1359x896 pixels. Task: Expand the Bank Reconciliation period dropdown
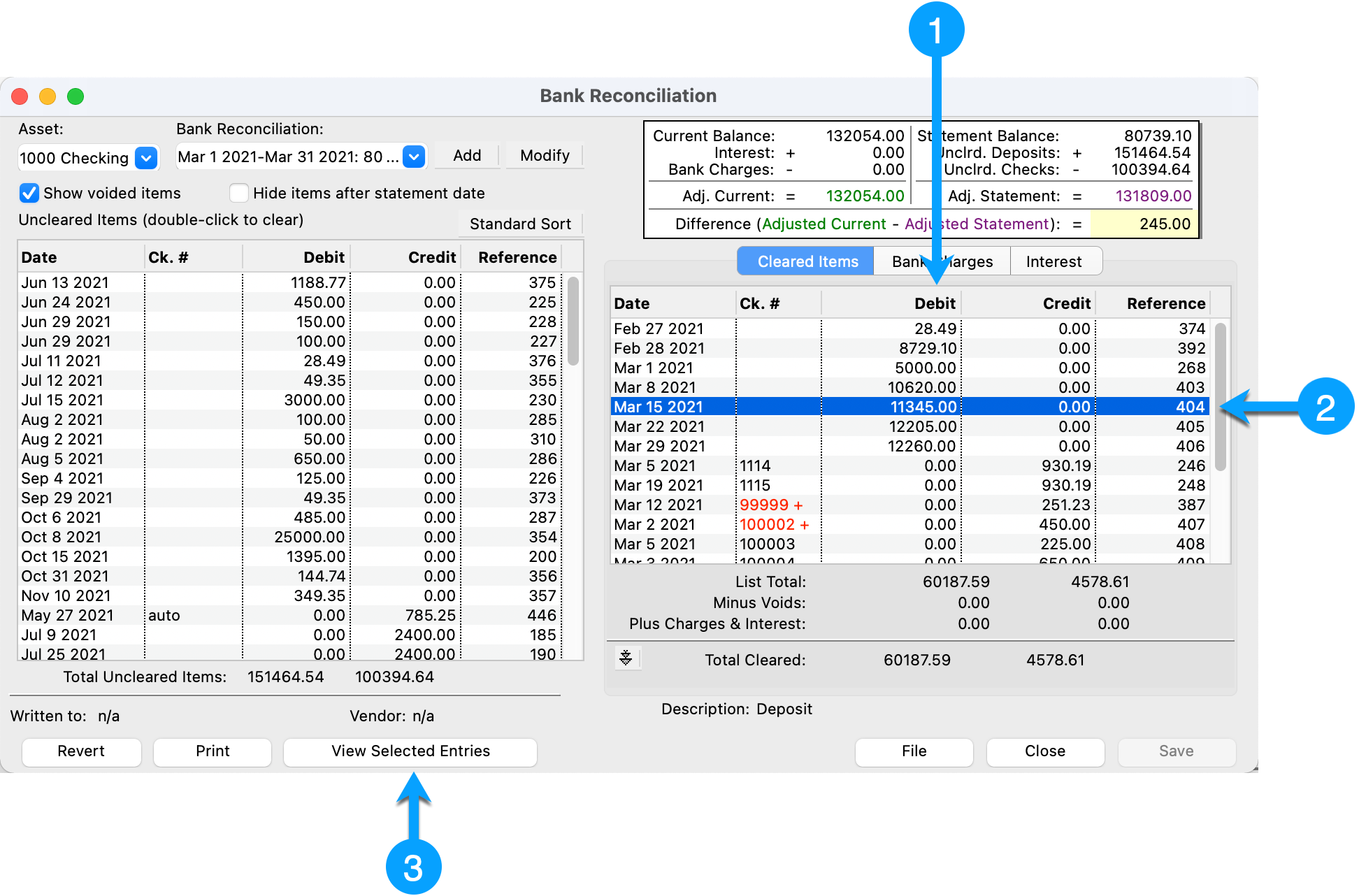[x=414, y=157]
